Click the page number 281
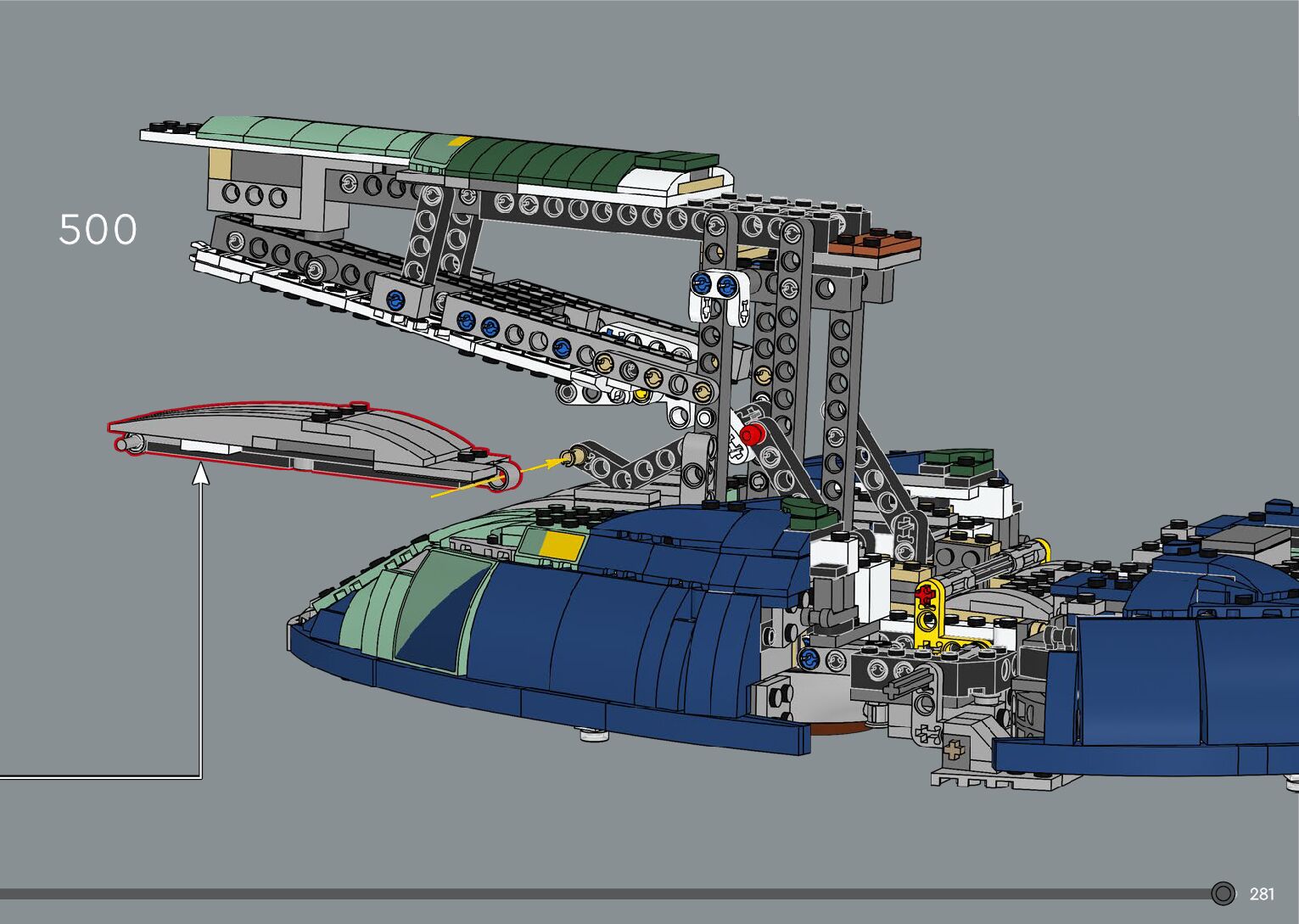This screenshot has width=1299, height=924. click(1262, 893)
